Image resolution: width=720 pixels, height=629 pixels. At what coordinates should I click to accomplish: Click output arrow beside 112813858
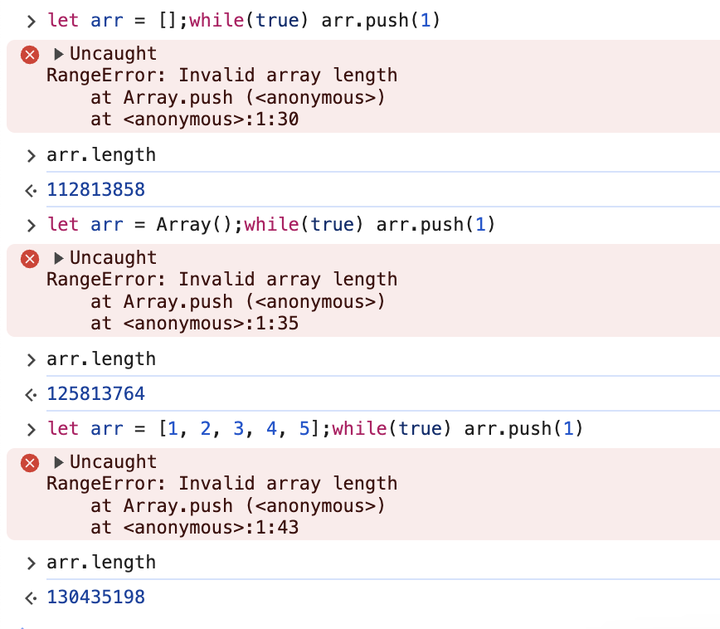click(31, 190)
